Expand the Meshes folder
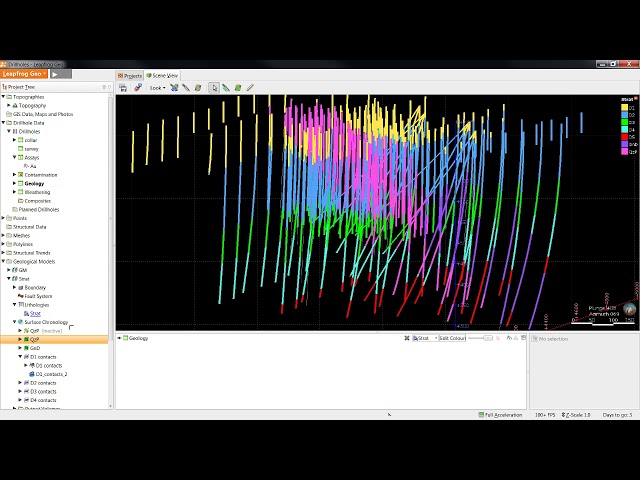 pos(4,236)
